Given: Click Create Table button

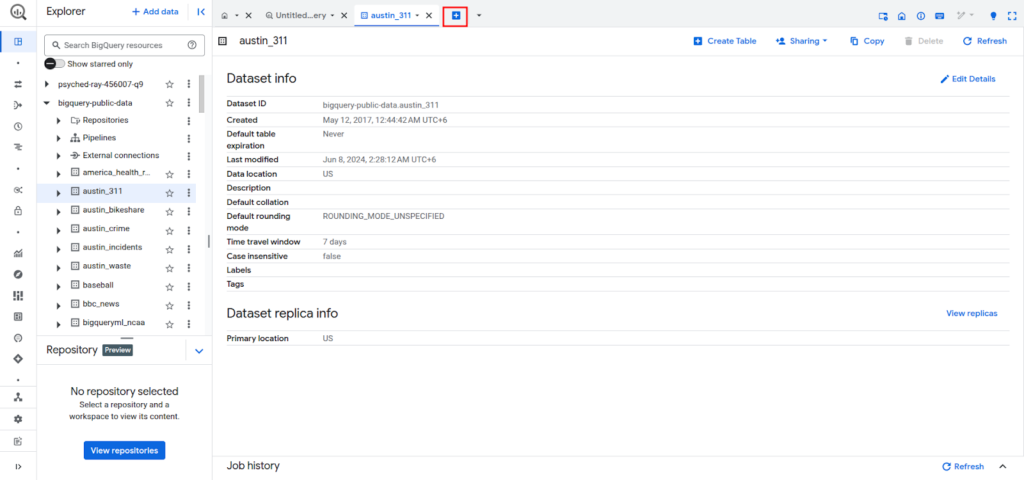Looking at the screenshot, I should (x=725, y=41).
